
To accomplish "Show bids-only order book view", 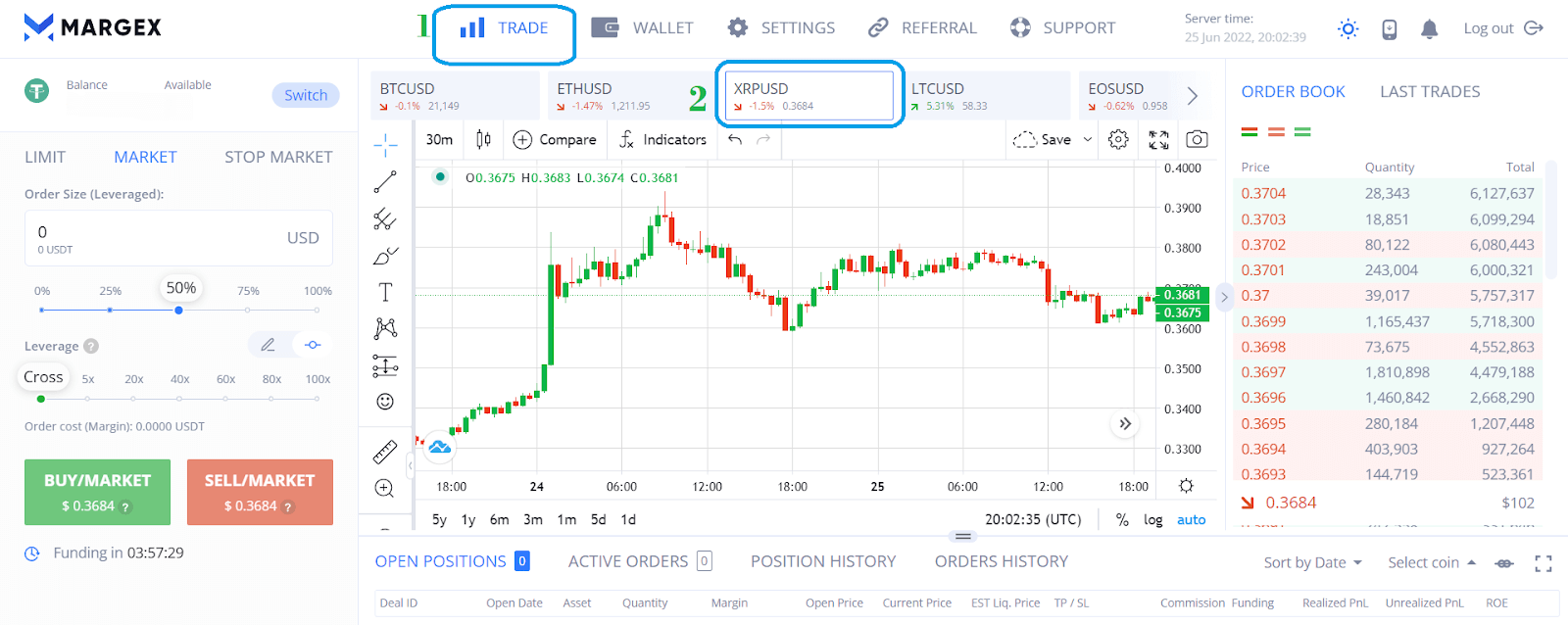I will click(1302, 131).
